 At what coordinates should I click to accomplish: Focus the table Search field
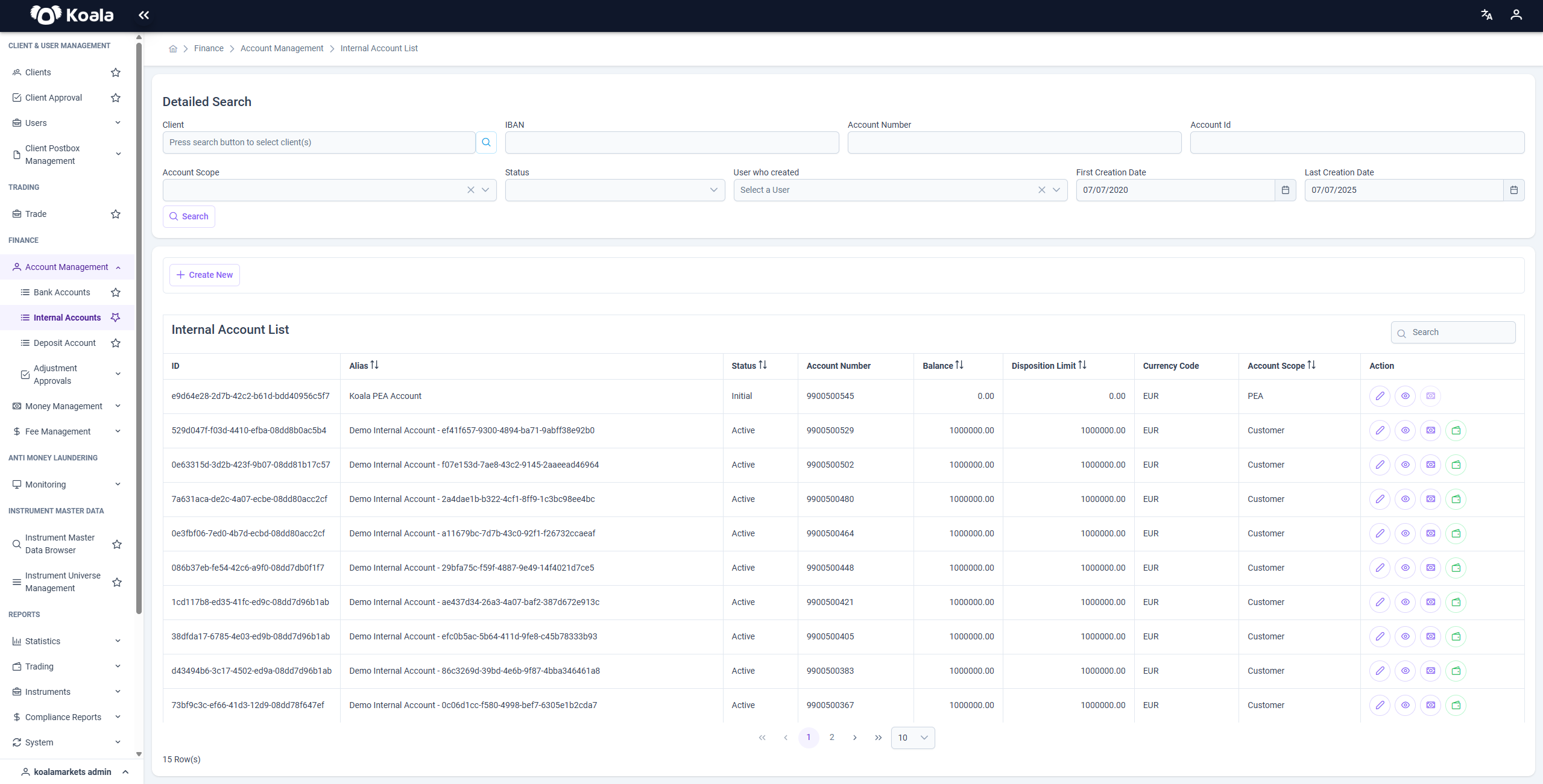(1453, 333)
